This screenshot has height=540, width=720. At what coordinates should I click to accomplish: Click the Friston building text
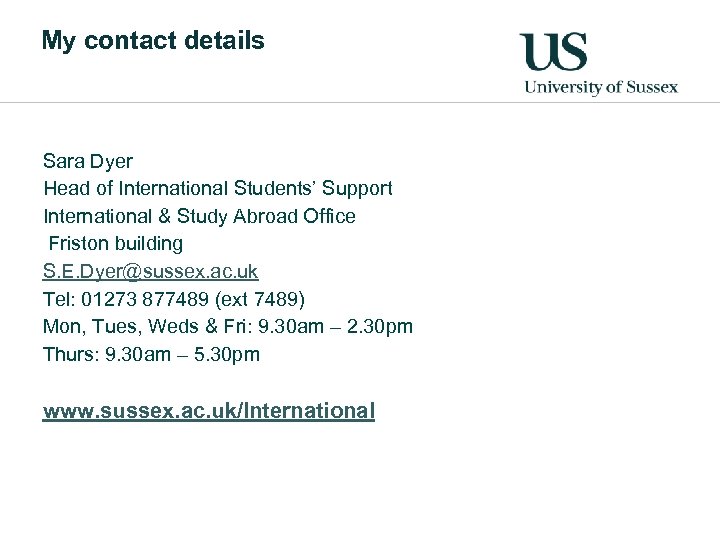tap(116, 243)
